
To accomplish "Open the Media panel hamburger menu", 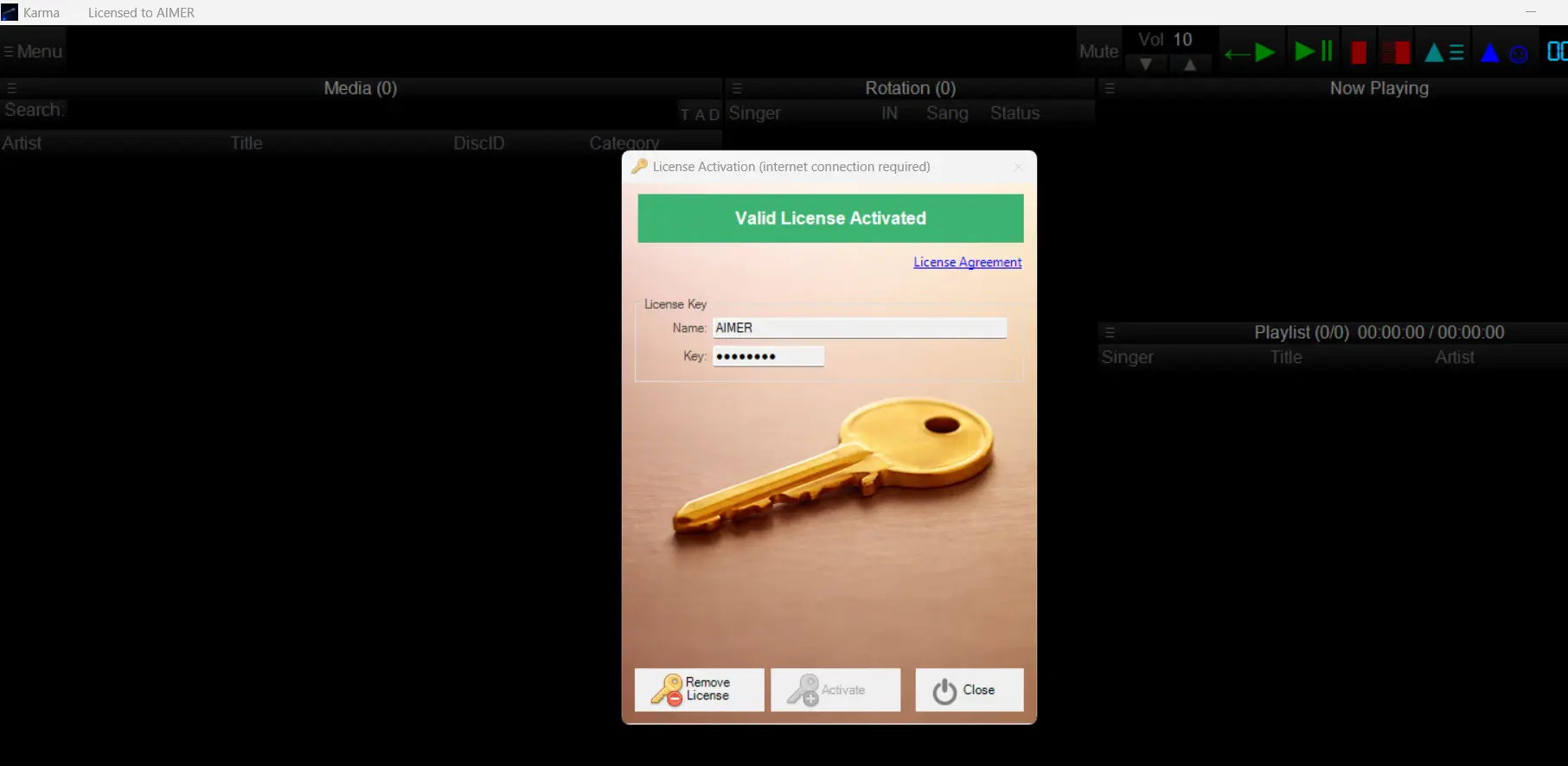I will click(x=12, y=88).
